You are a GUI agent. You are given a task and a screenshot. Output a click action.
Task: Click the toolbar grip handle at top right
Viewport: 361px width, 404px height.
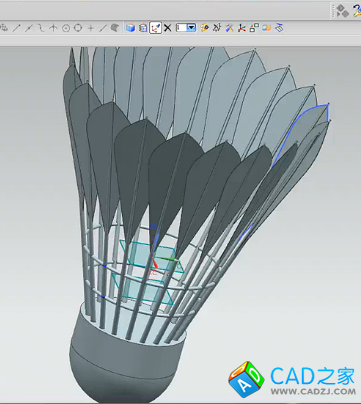[x=333, y=11]
